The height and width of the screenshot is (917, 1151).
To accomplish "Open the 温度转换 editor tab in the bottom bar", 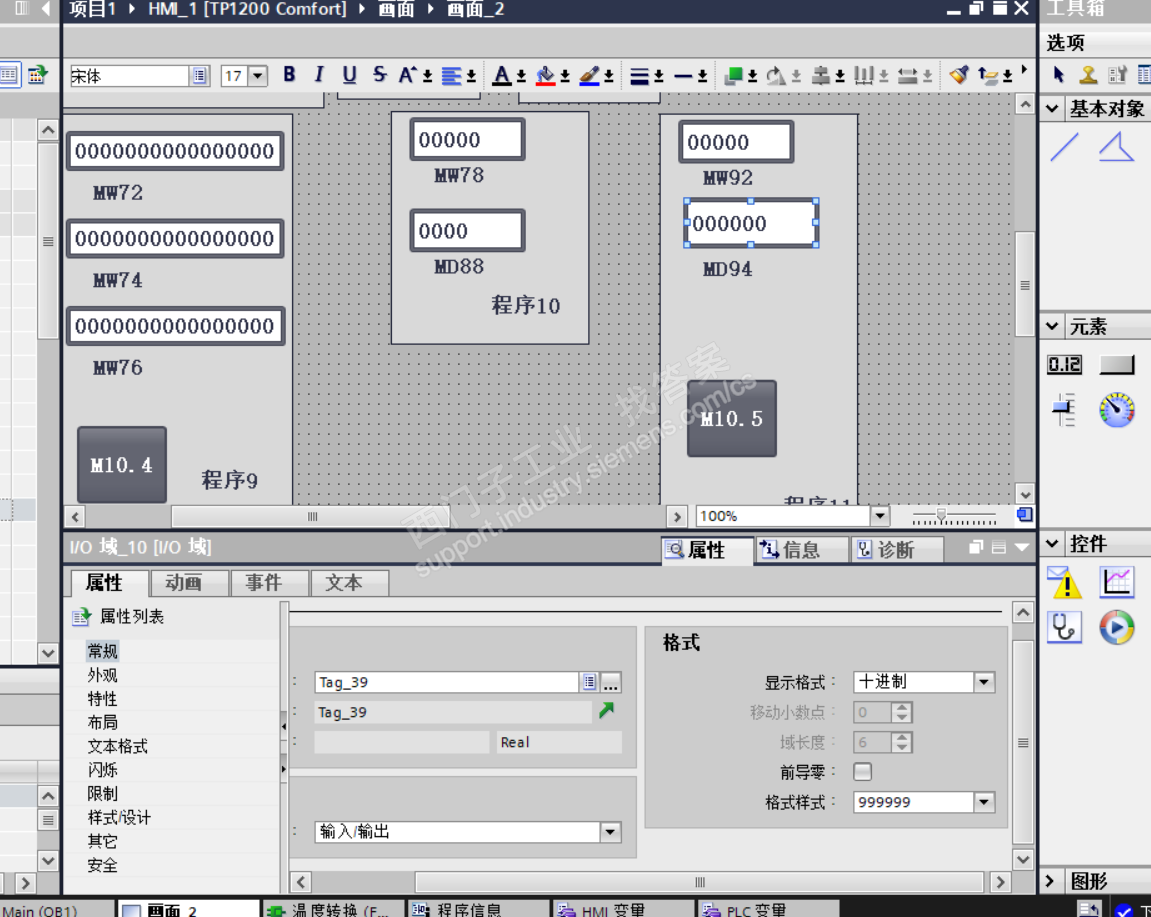I will [333, 910].
